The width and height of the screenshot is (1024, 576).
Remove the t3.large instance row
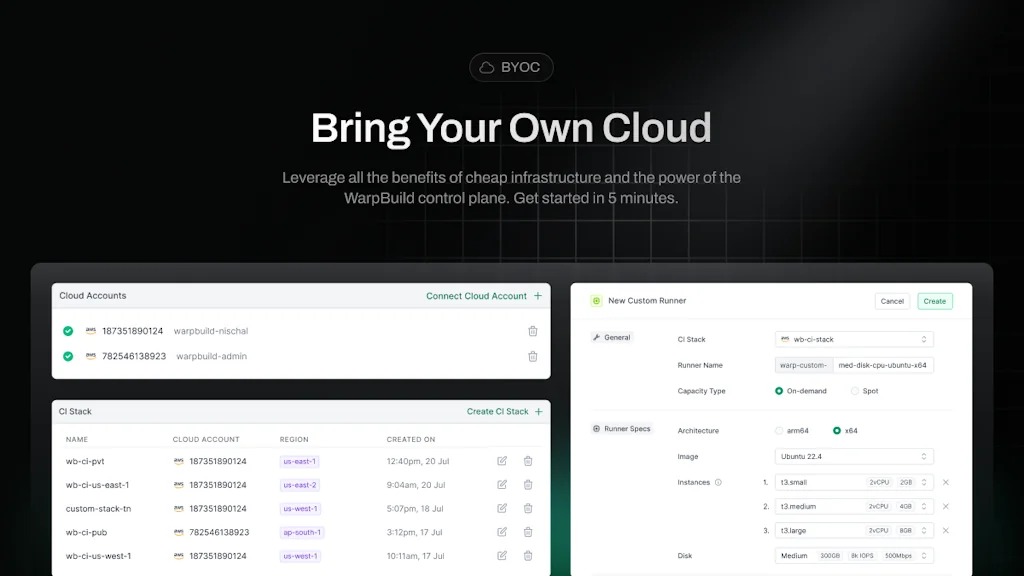945,530
